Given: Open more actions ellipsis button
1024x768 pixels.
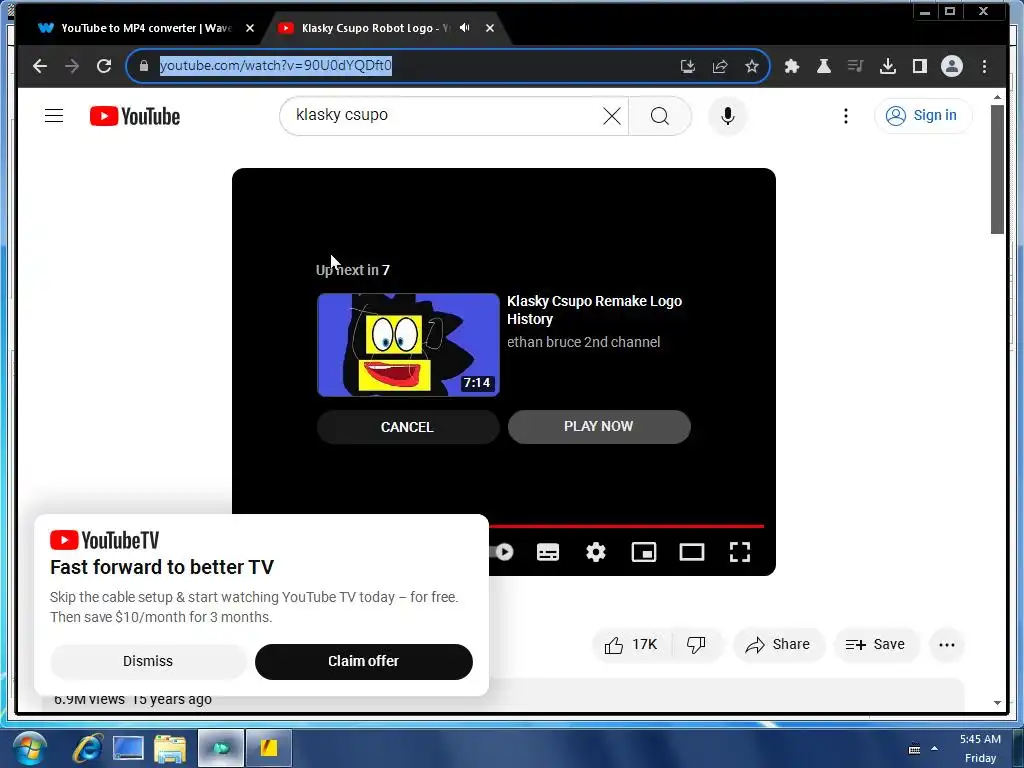Looking at the screenshot, I should [x=947, y=645].
